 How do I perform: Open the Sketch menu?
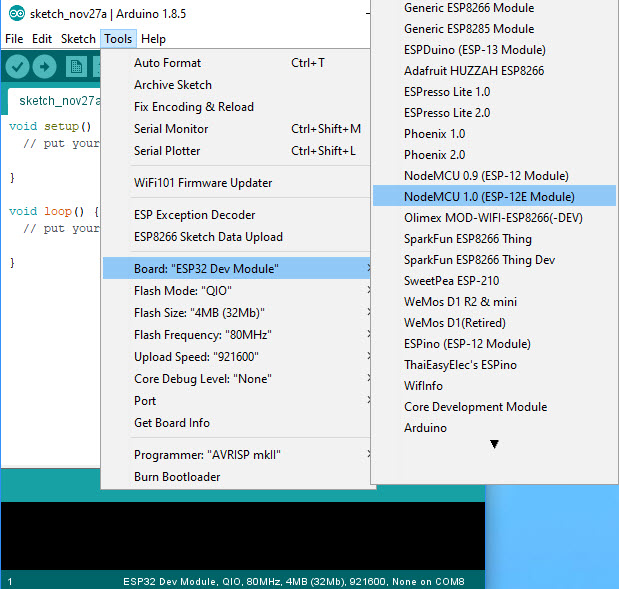(78, 39)
